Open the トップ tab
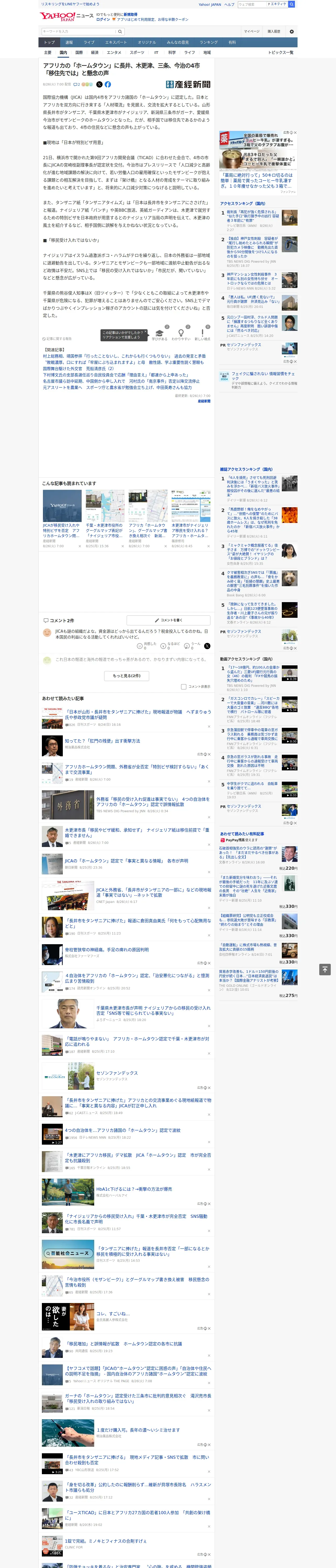Viewport: 336px width, 1568px height. point(49,43)
